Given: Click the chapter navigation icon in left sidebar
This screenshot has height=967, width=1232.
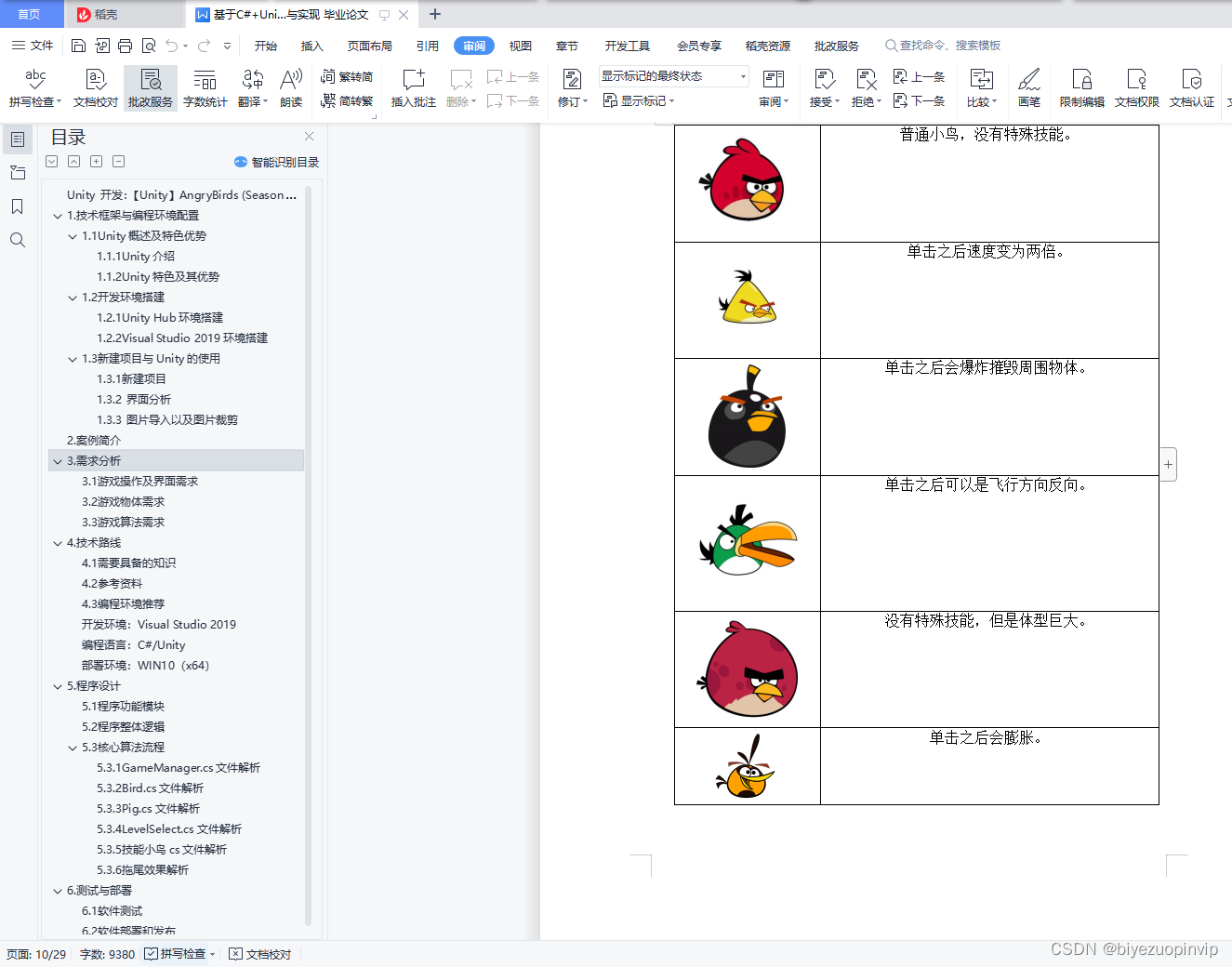Looking at the screenshot, I should click(17, 173).
